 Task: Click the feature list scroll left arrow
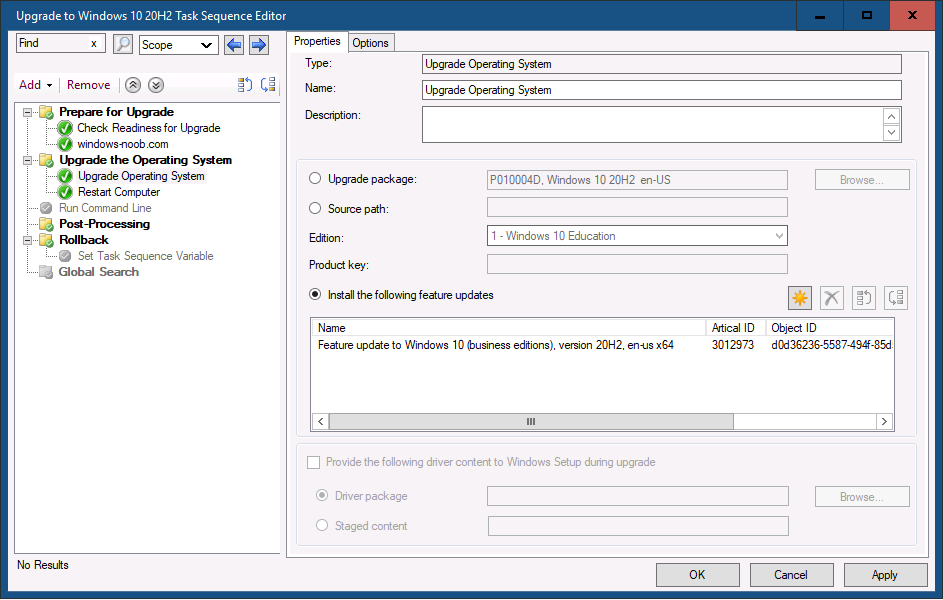tap(321, 421)
